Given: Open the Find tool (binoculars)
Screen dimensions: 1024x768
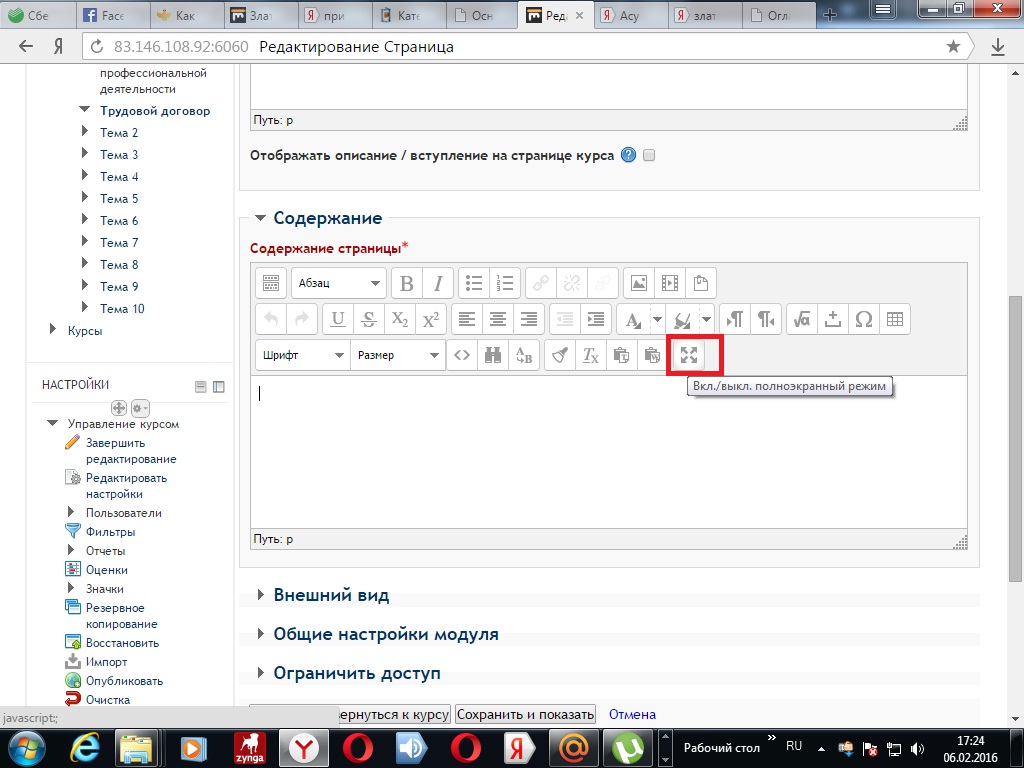Looking at the screenshot, I should click(x=493, y=355).
